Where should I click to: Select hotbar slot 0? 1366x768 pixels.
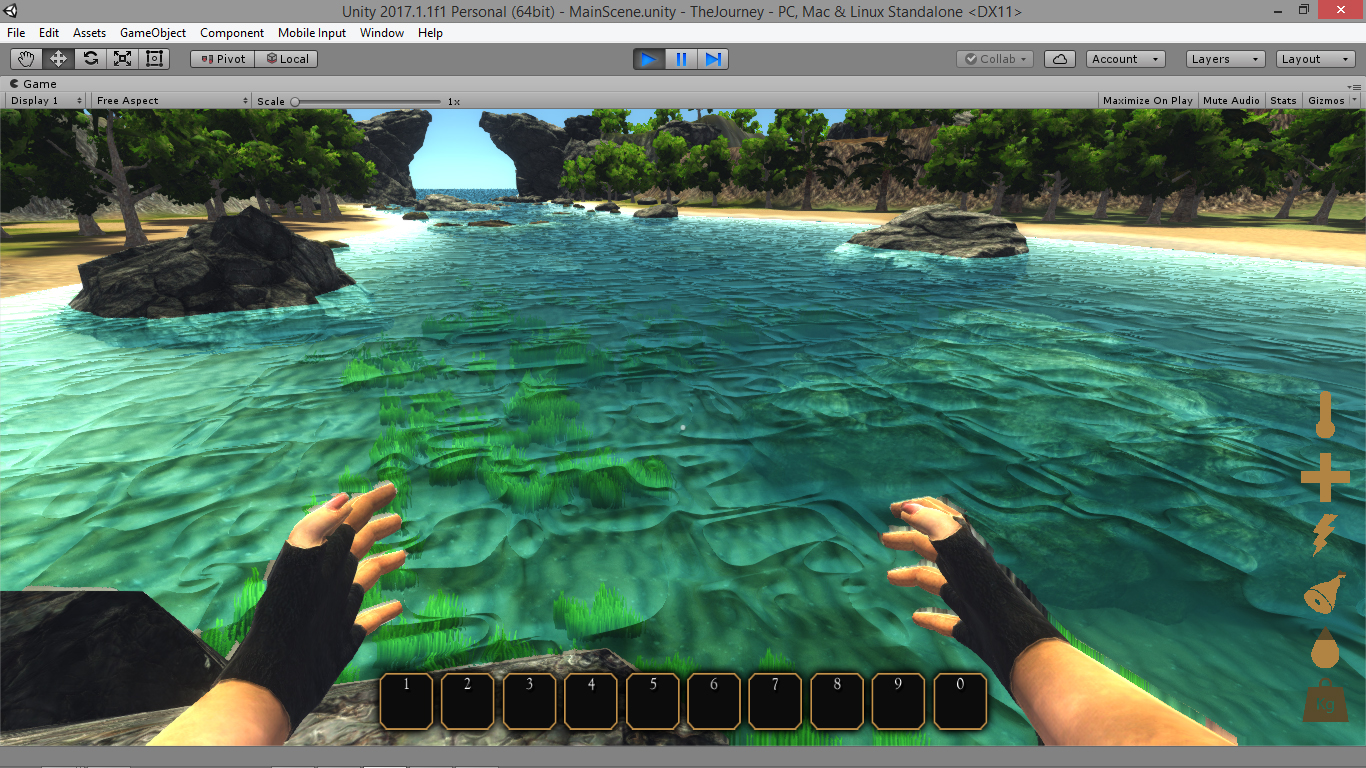click(x=960, y=701)
